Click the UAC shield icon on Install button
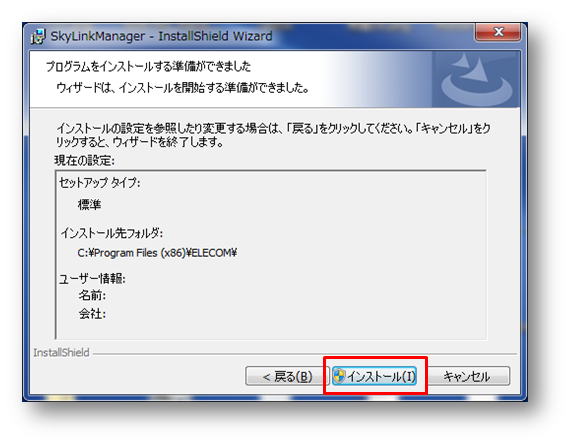Image resolution: width=570 pixels, height=444 pixels. tap(339, 376)
